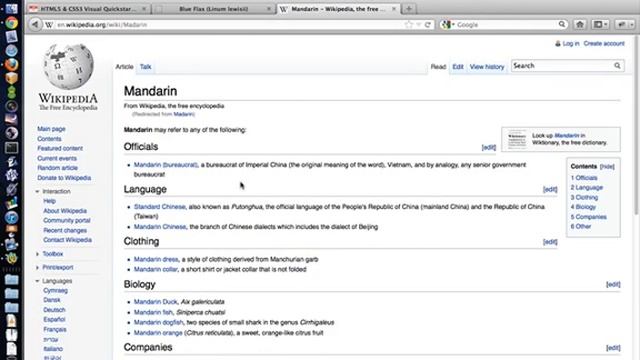Click the address bar URL field
Image resolution: width=640 pixels, height=360 pixels.
tap(229, 25)
